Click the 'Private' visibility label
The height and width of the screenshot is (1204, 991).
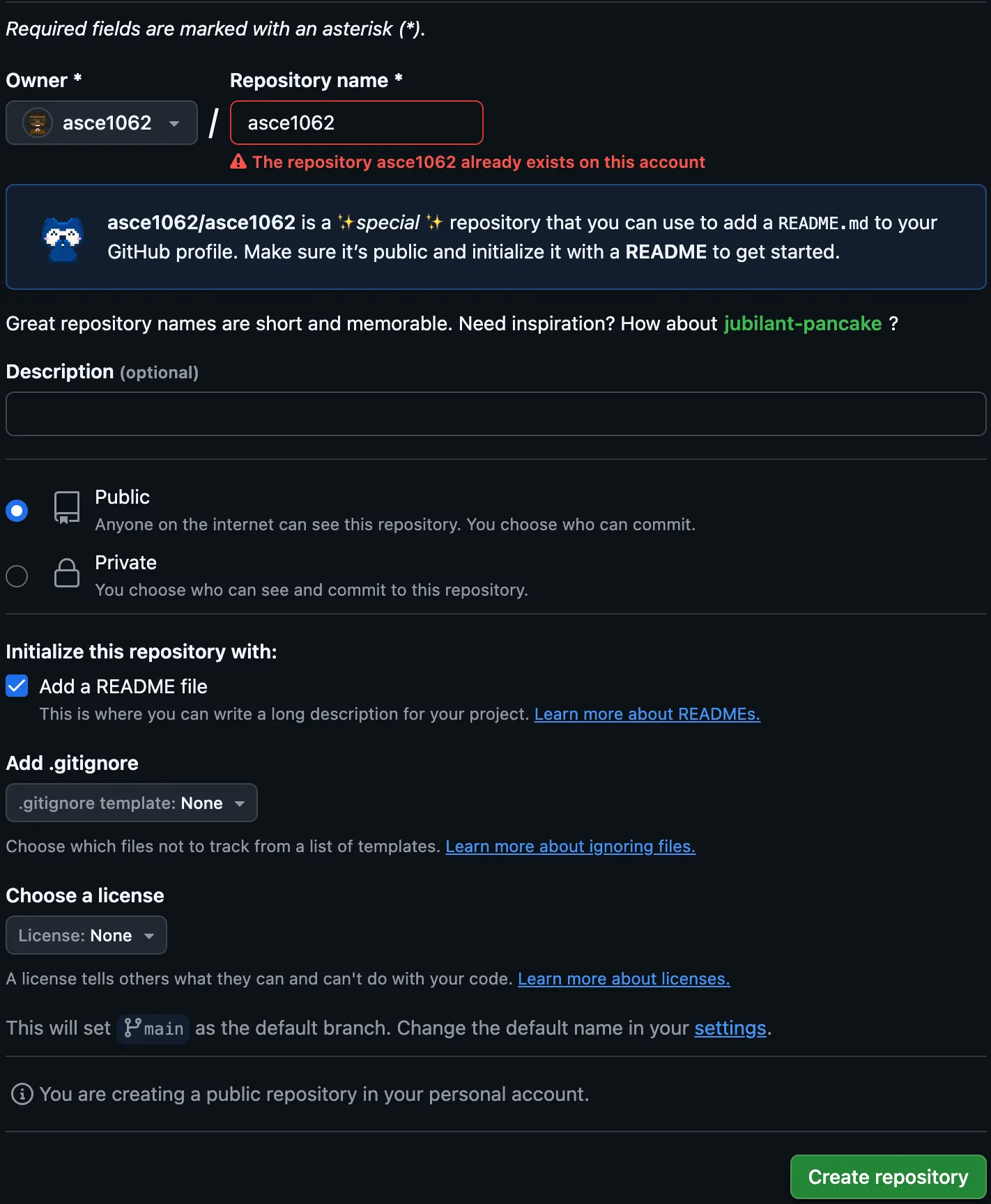coord(125,562)
